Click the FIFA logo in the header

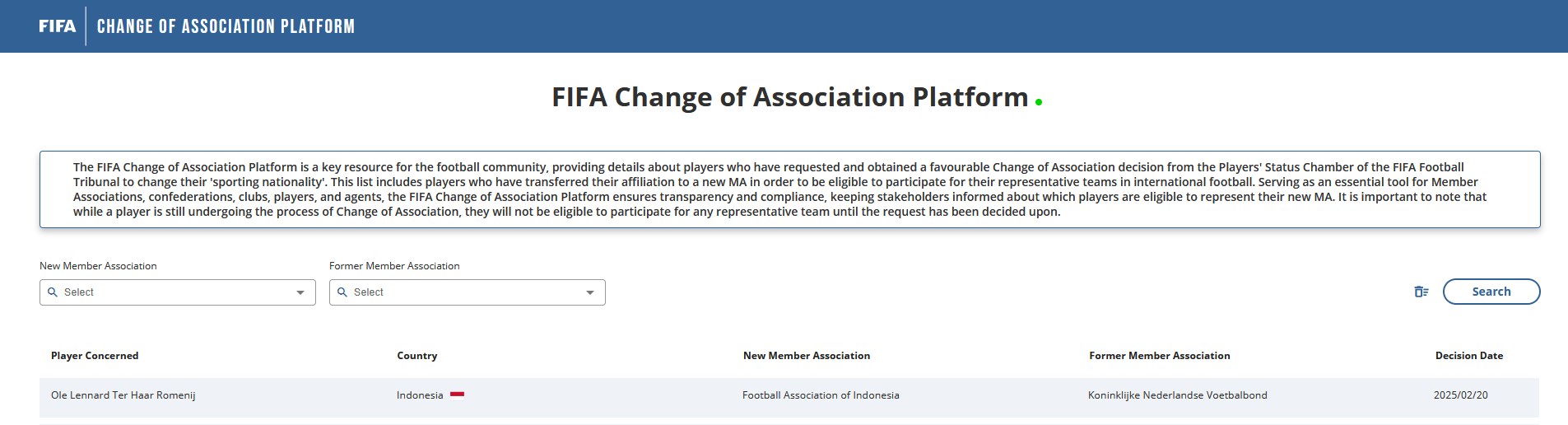(x=57, y=26)
